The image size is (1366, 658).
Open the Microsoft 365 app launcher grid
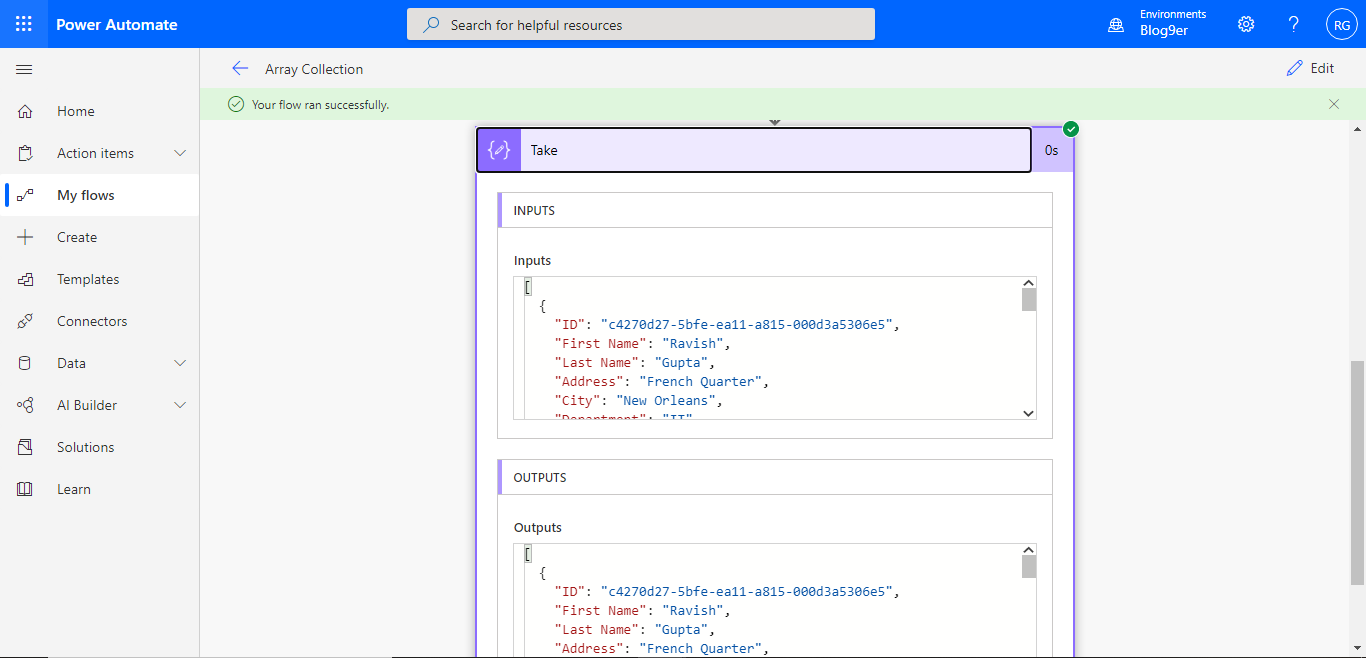[x=23, y=24]
